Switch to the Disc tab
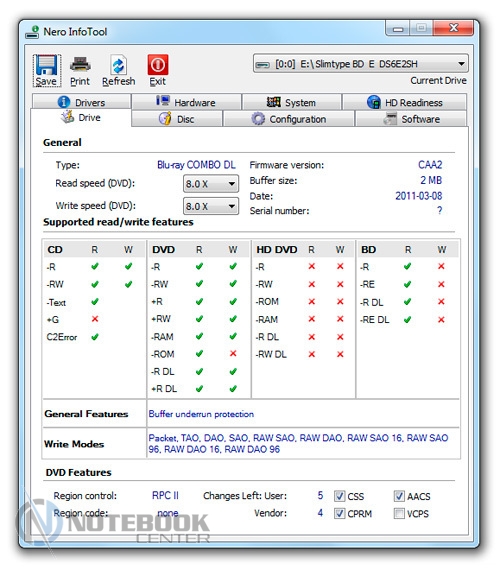The width and height of the screenshot is (500, 570). click(177, 119)
